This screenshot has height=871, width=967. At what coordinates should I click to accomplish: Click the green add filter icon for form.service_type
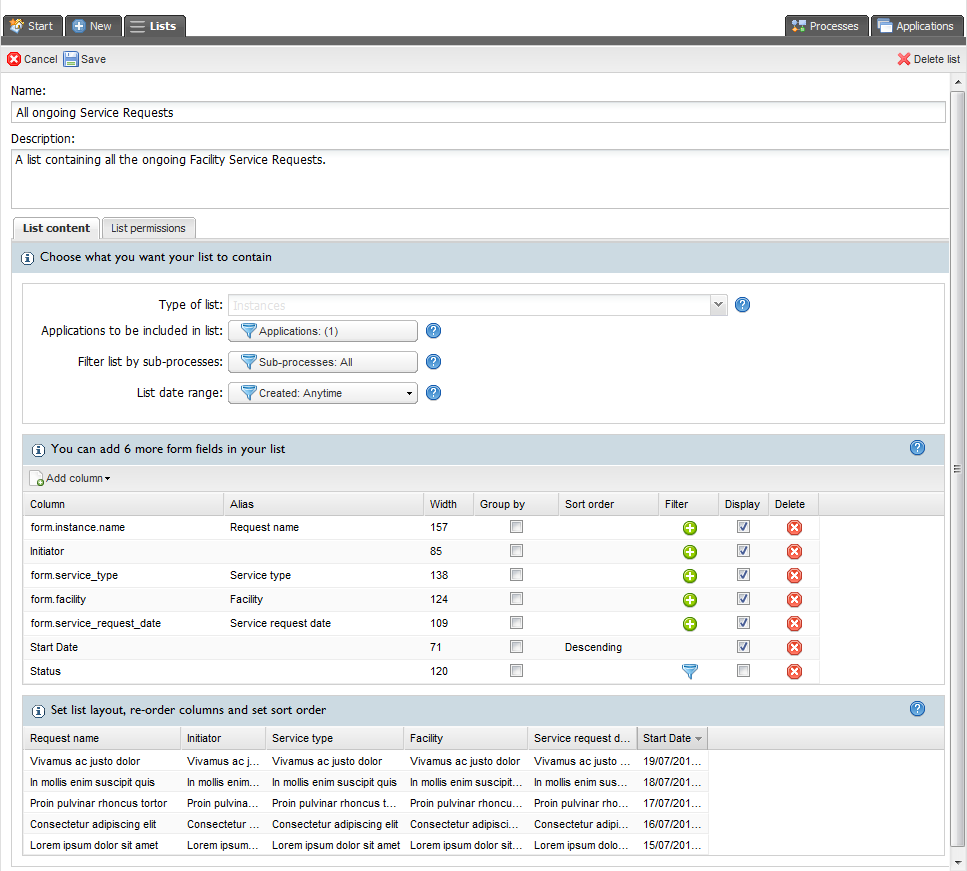(690, 576)
